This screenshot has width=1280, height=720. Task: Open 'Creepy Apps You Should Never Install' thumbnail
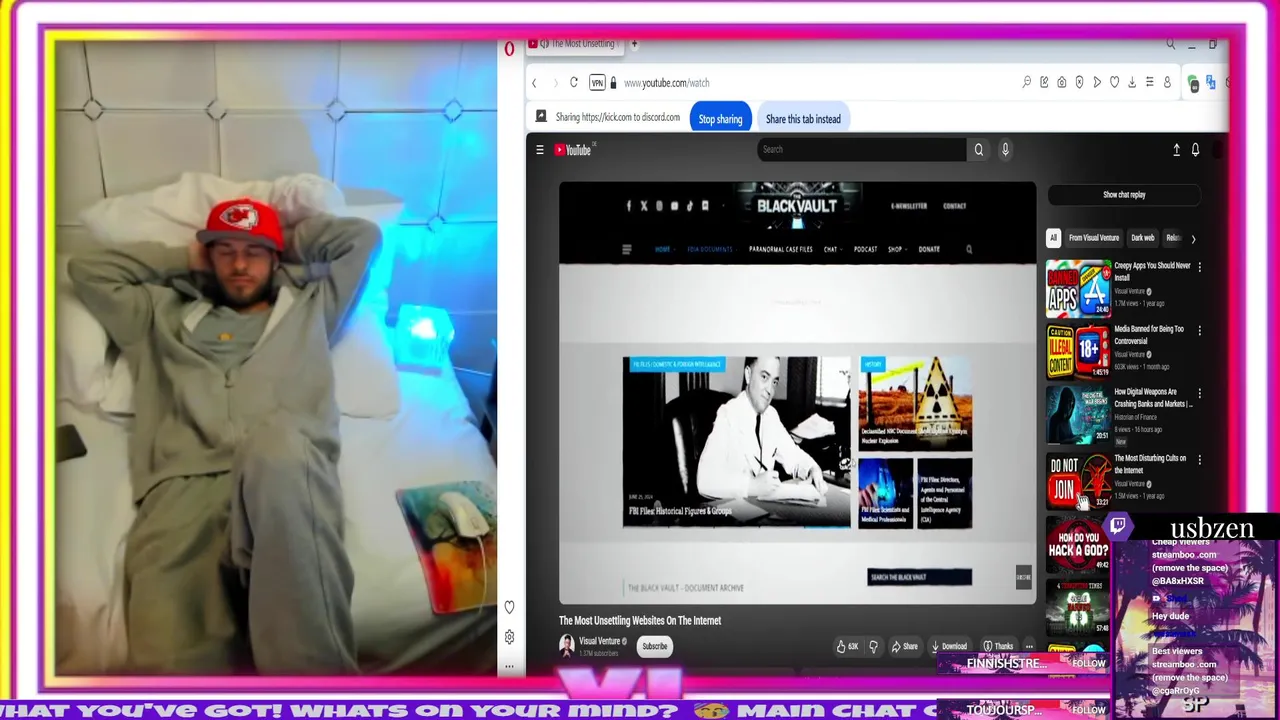pyautogui.click(x=1078, y=288)
